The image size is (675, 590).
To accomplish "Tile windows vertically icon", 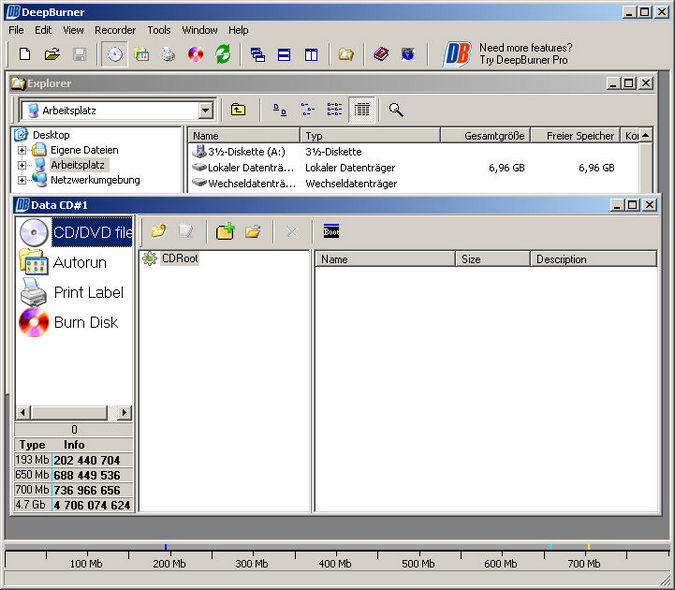I will tap(311, 55).
